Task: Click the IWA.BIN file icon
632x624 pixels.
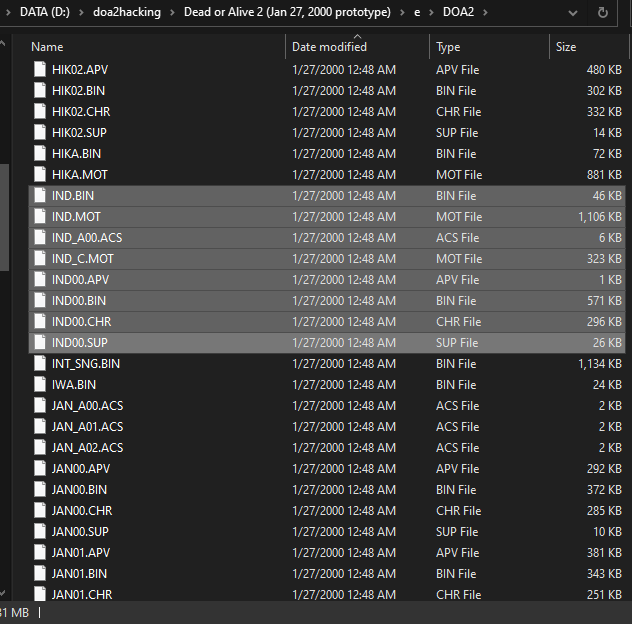Action: pyautogui.click(x=39, y=385)
